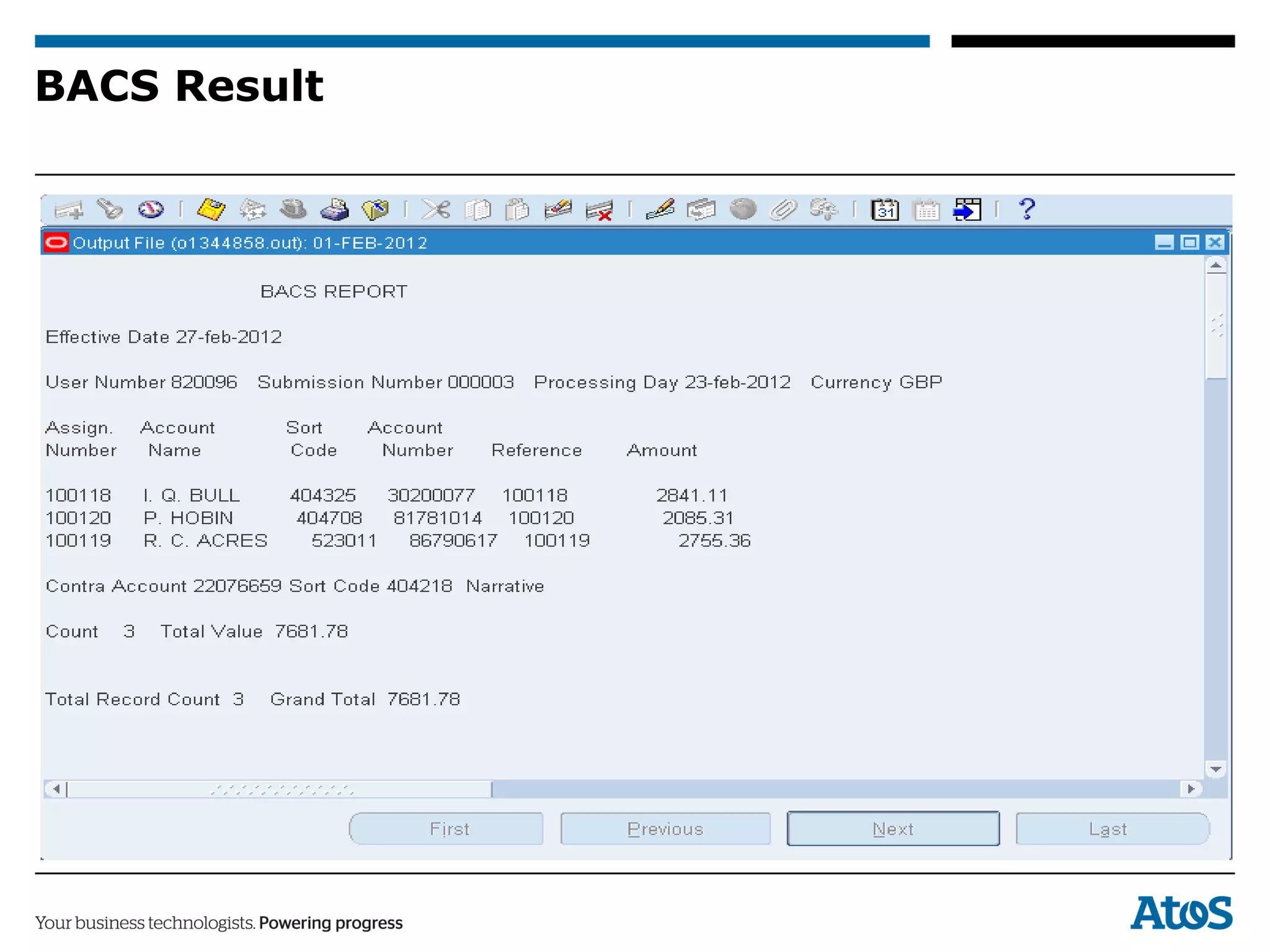The width and height of the screenshot is (1270, 952).
Task: Click horizontal scrollbar left arrow
Action: pos(56,789)
